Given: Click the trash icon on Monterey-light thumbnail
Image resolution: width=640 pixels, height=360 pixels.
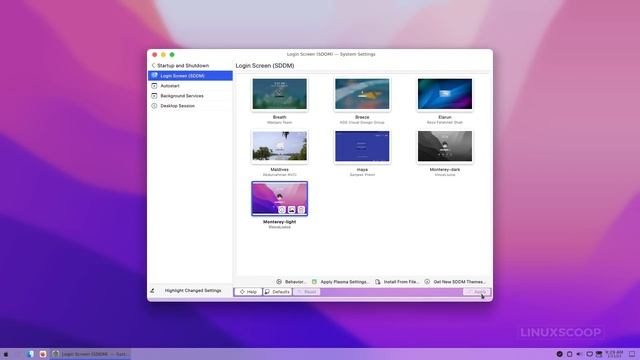Looking at the screenshot, I should tap(301, 210).
